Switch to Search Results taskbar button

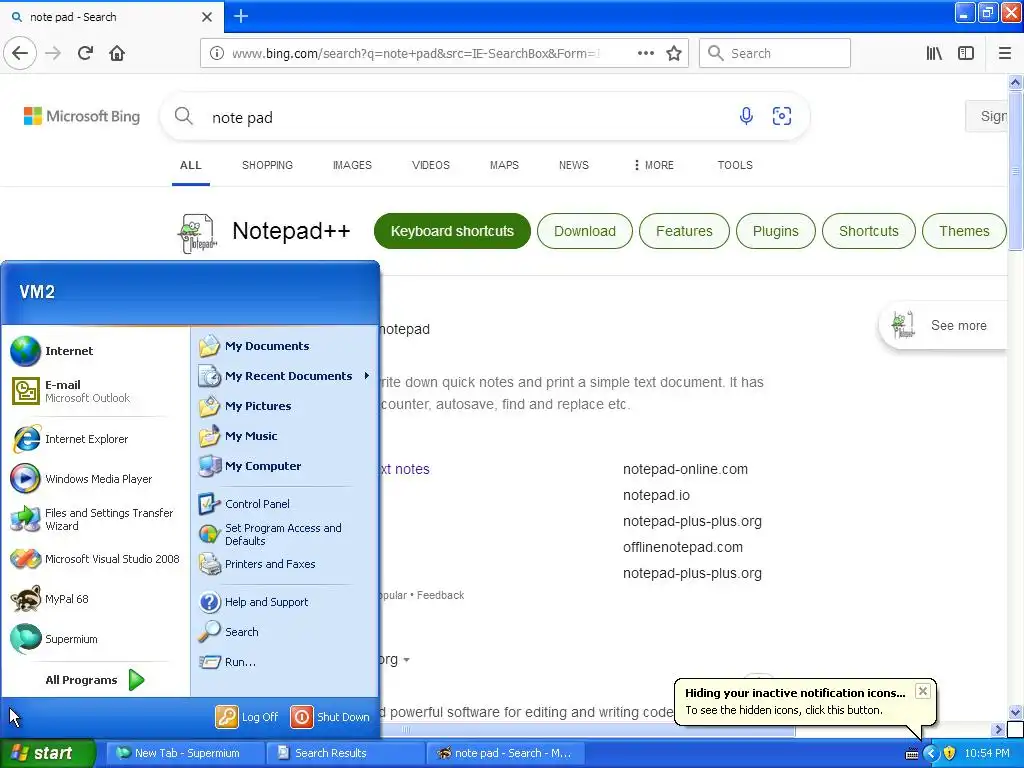pyautogui.click(x=344, y=754)
